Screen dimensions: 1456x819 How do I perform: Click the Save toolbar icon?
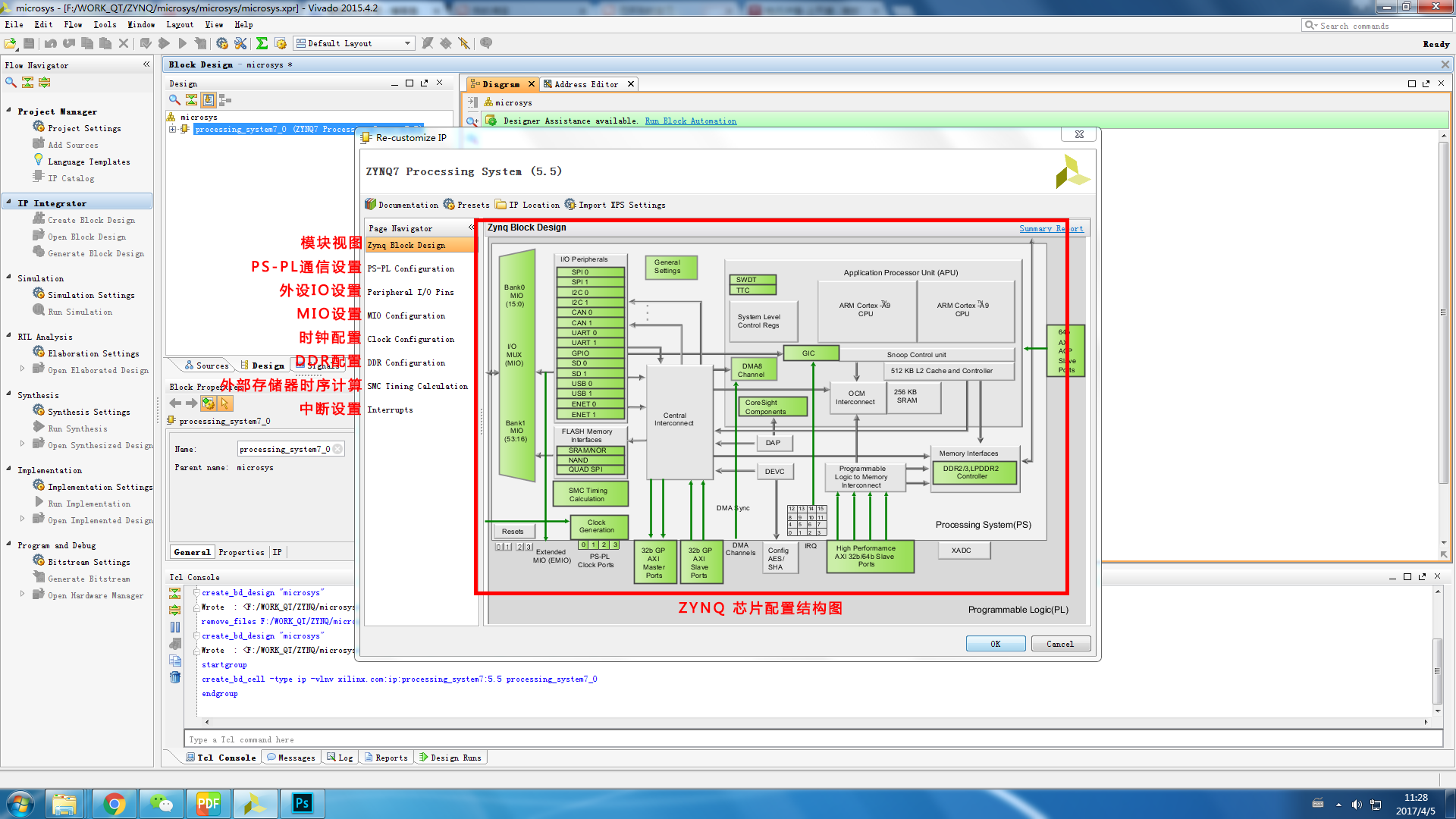click(x=29, y=43)
